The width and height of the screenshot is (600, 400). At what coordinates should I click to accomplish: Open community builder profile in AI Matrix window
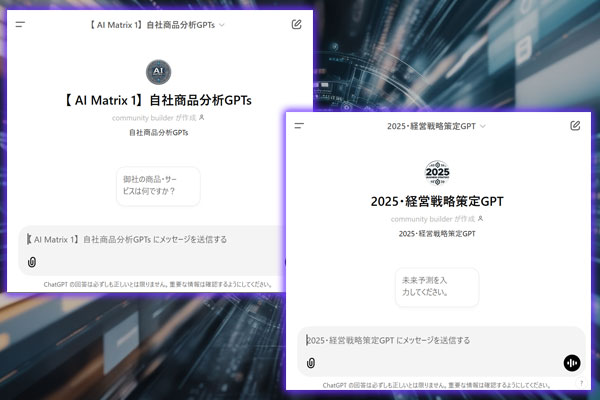(x=158, y=118)
